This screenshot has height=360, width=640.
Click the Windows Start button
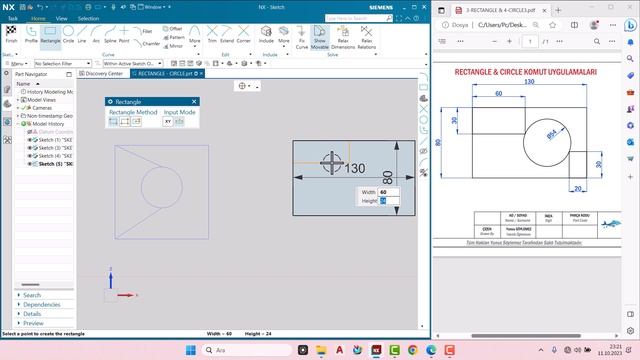(x=191, y=350)
